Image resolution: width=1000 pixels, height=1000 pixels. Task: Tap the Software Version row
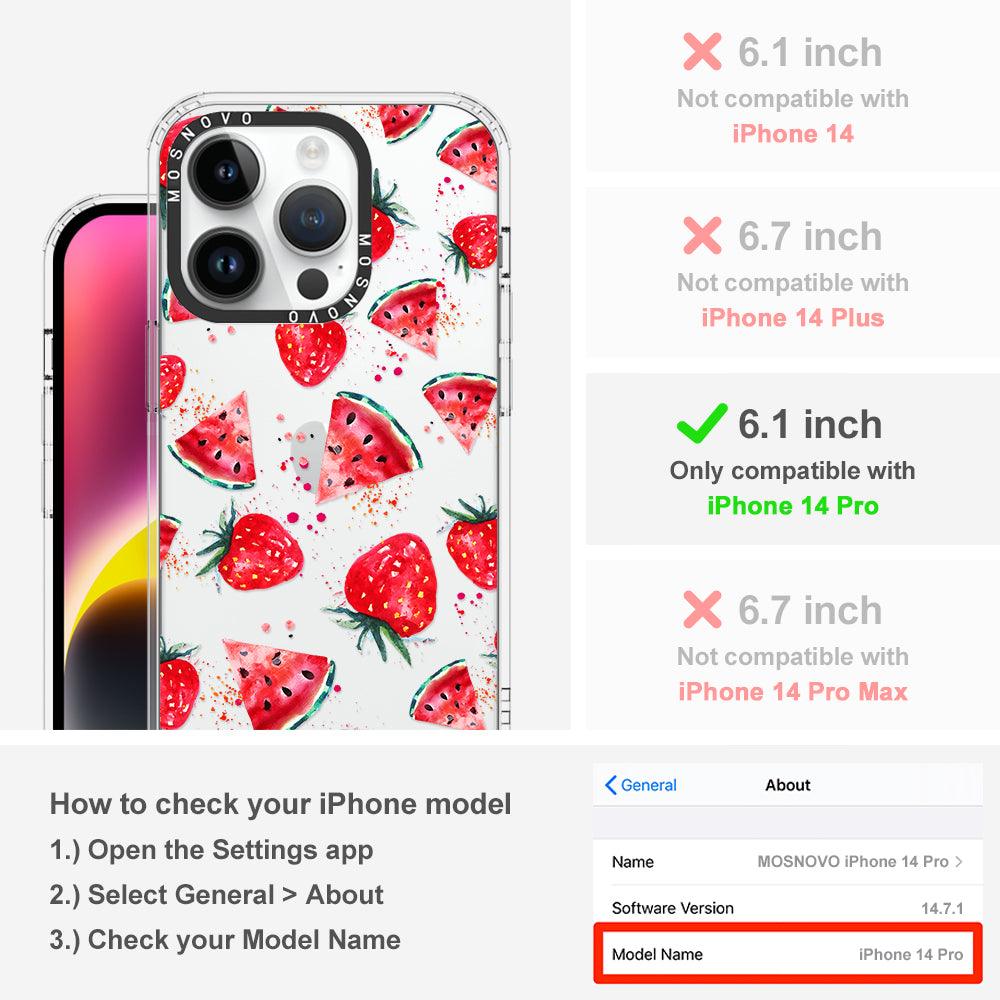(788, 908)
